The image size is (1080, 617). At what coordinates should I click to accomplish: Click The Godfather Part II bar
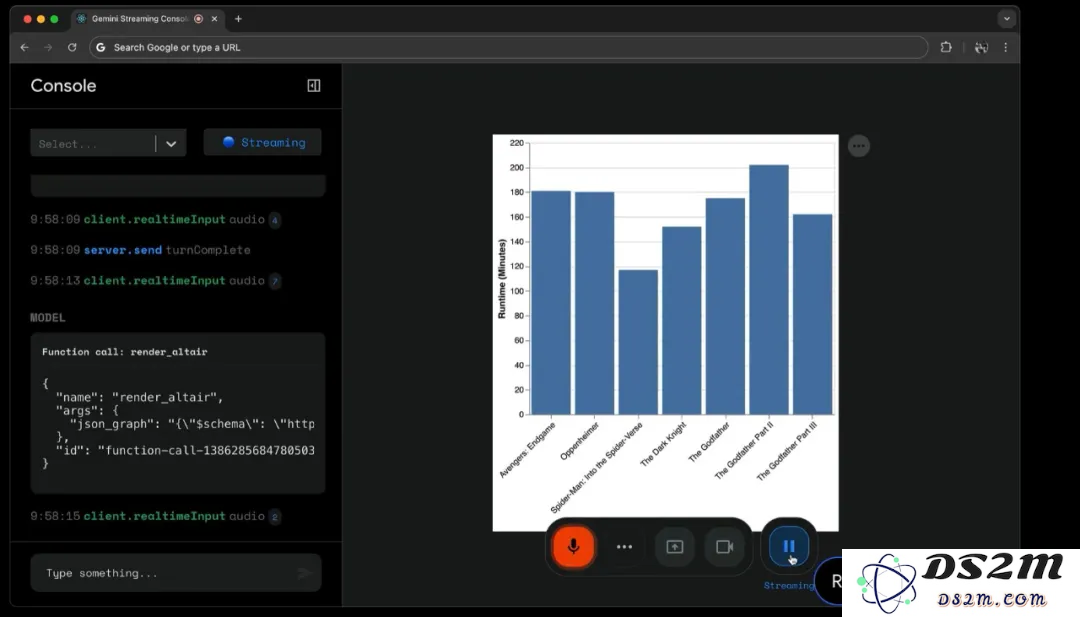(769, 289)
